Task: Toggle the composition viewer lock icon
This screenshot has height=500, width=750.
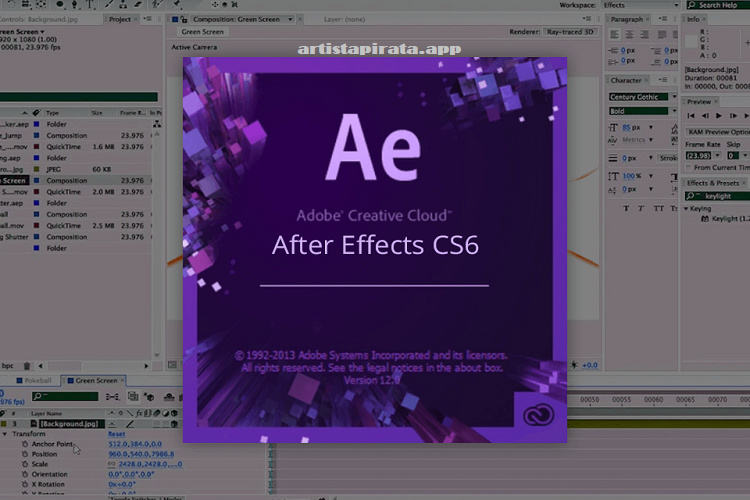Action: pos(184,19)
